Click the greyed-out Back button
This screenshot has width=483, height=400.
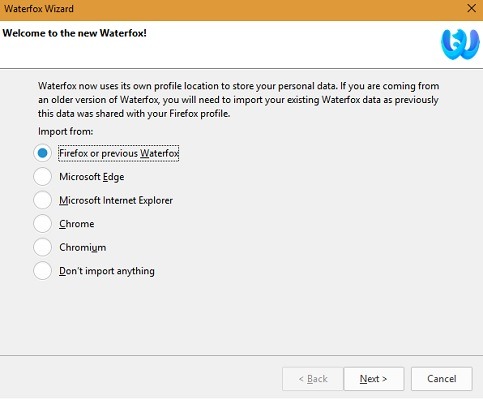point(312,379)
